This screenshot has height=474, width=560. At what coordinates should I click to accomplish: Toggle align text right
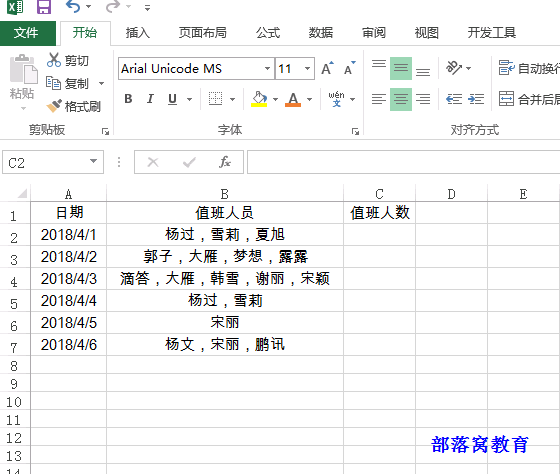(423, 99)
